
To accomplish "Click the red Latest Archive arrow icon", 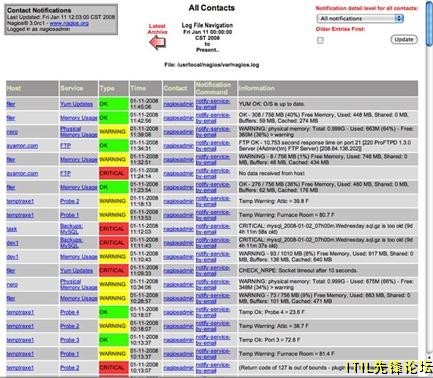I will 158,43.
